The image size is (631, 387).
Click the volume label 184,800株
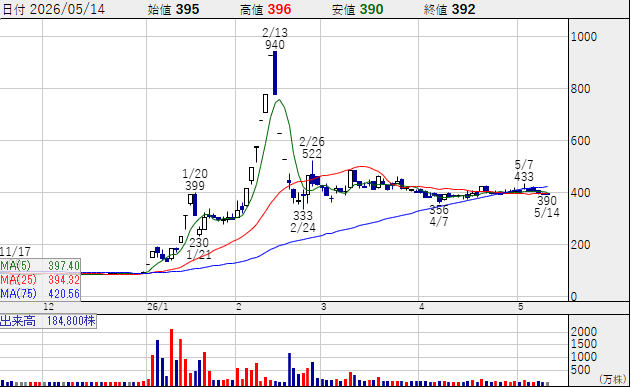(71, 321)
